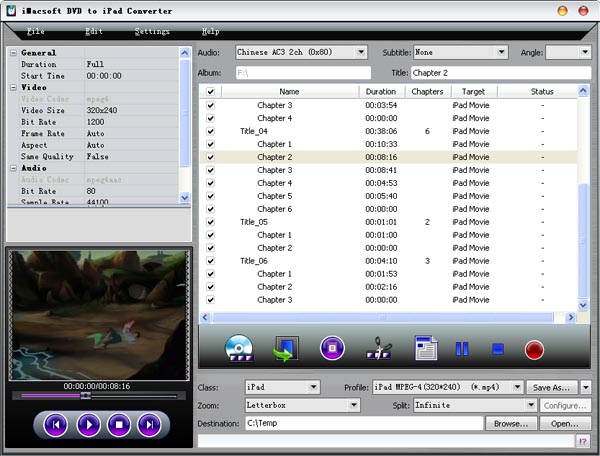The width and height of the screenshot is (600, 456).
Task: Uncheck Chapter 5 (00:05:40) checkbox
Action: 210,196
